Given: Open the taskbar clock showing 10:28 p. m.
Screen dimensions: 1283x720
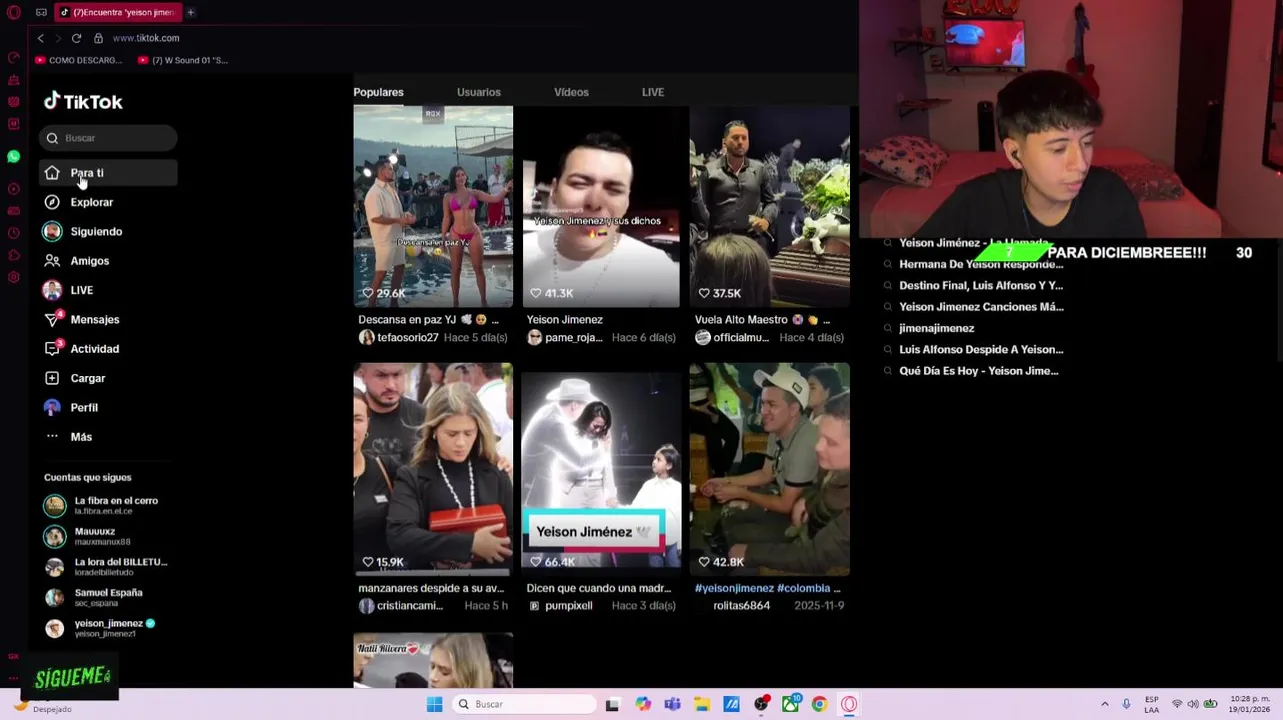Looking at the screenshot, I should point(1250,704).
